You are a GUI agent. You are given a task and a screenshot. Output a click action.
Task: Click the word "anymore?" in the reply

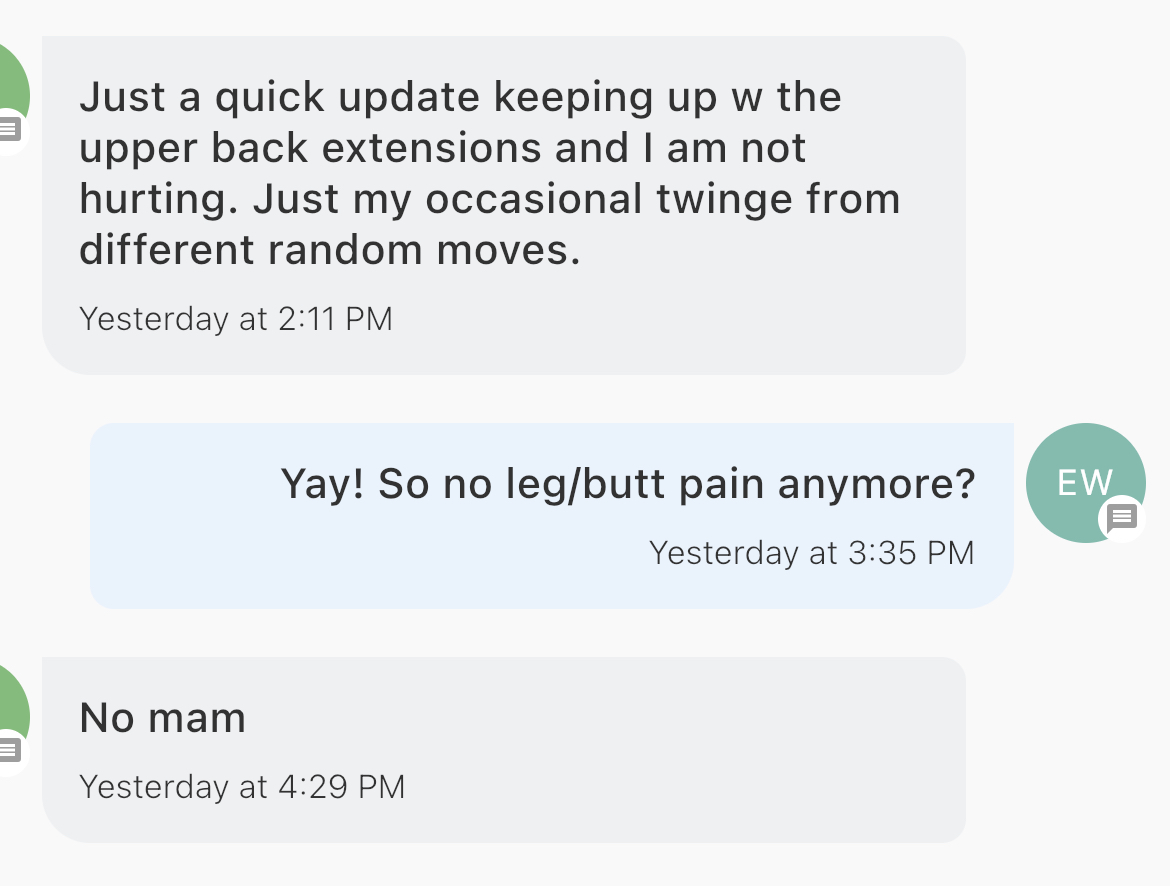(x=877, y=486)
